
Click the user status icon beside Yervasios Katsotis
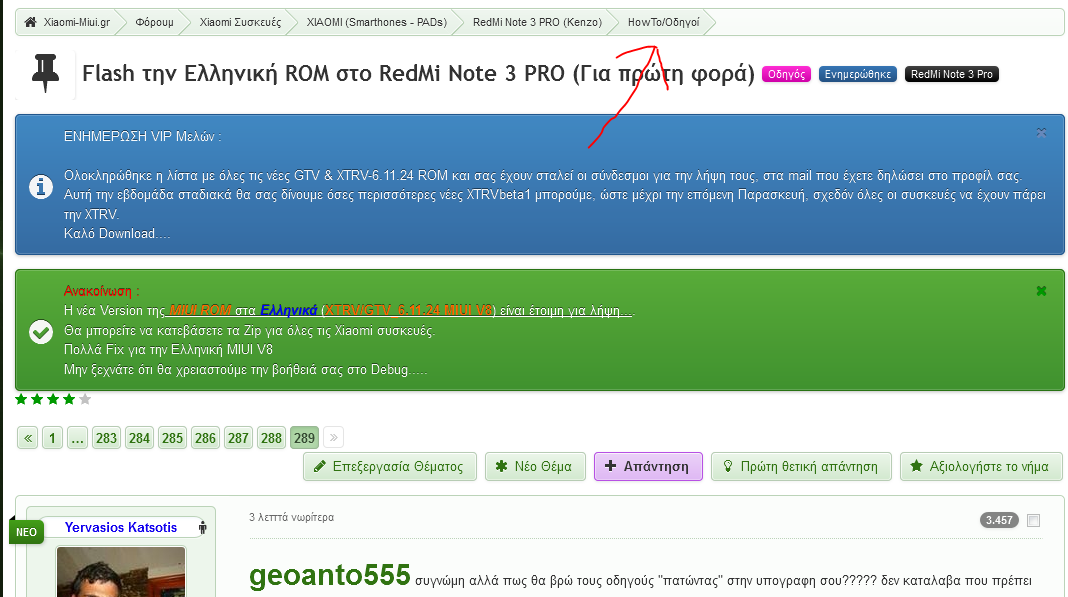coord(202,527)
